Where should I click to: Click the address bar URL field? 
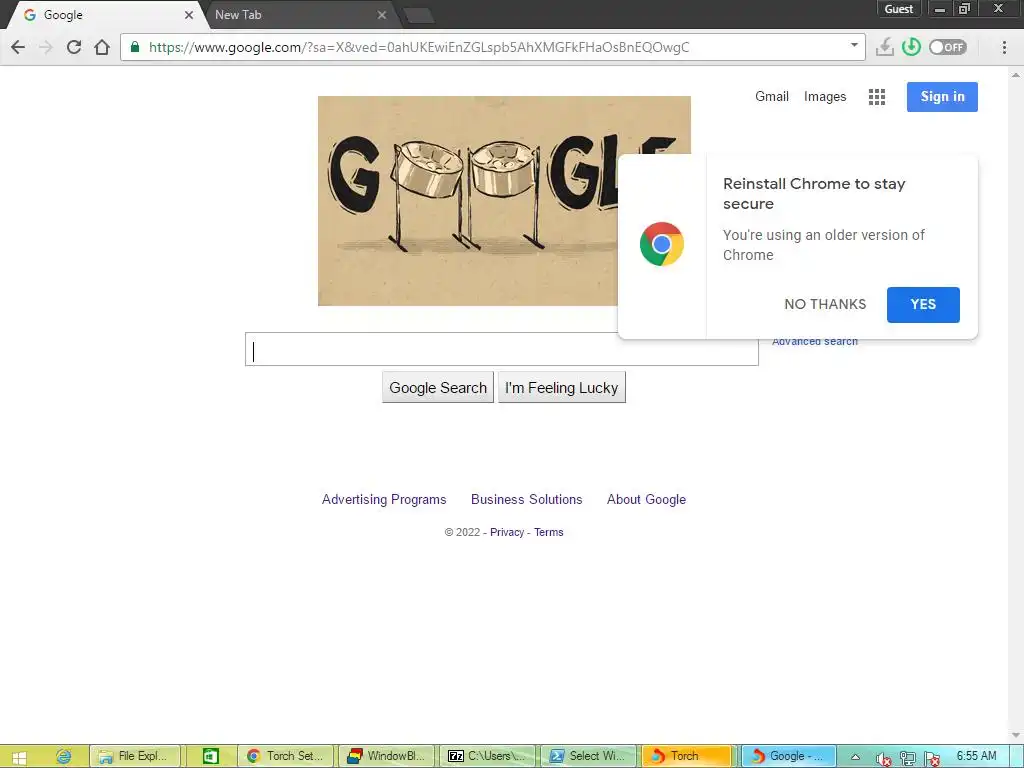(493, 47)
